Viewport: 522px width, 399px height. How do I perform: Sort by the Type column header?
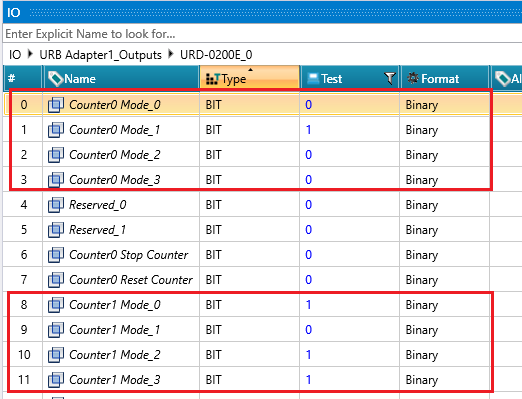pyautogui.click(x=250, y=79)
